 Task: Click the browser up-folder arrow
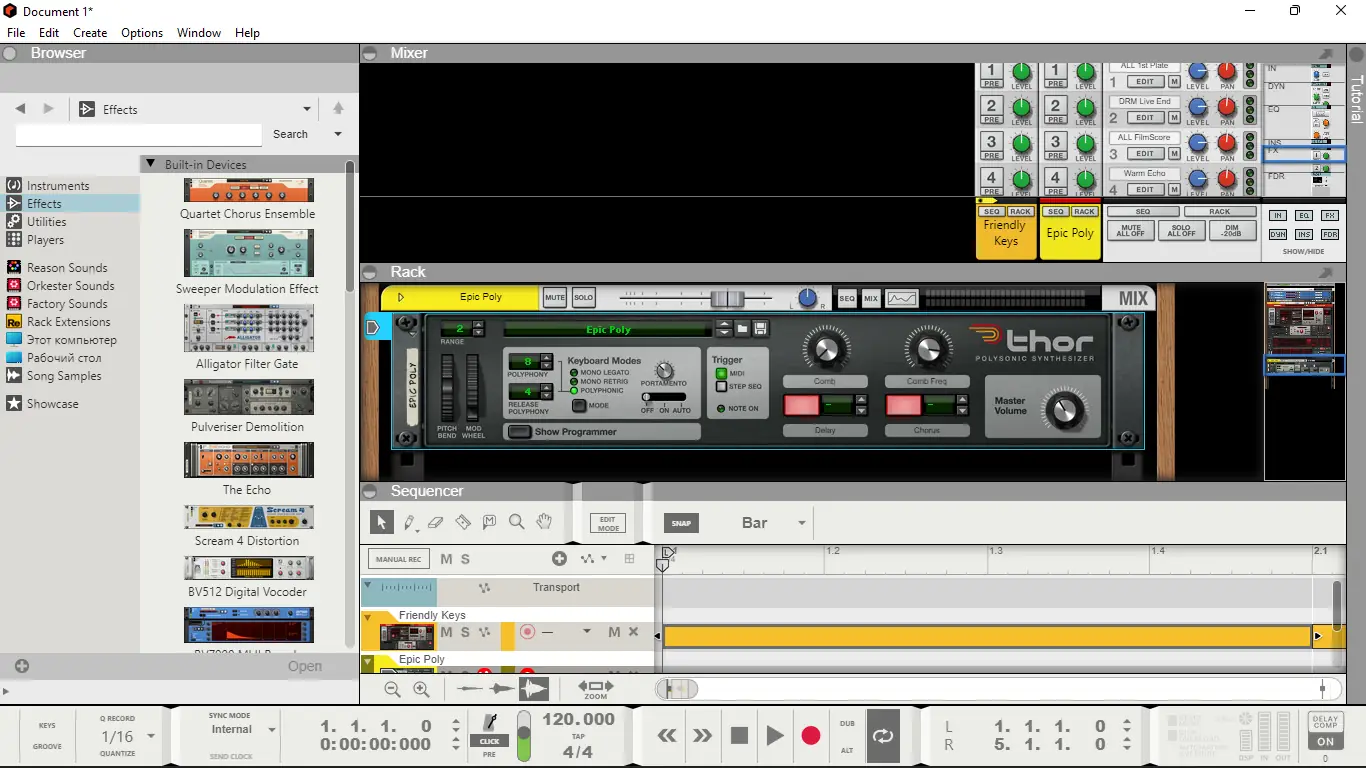coord(338,109)
